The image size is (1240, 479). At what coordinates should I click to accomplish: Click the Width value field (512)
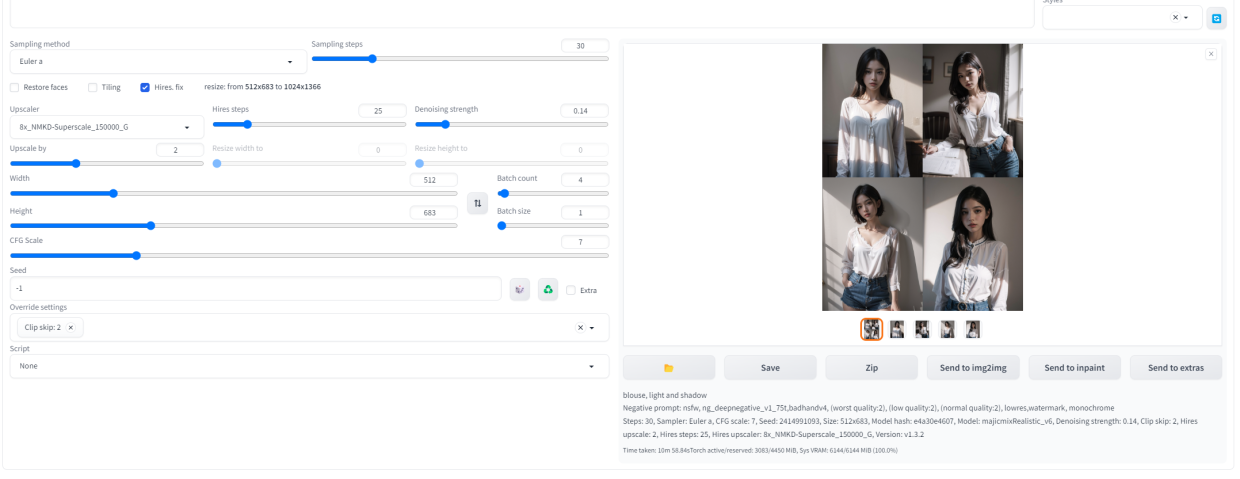click(433, 180)
